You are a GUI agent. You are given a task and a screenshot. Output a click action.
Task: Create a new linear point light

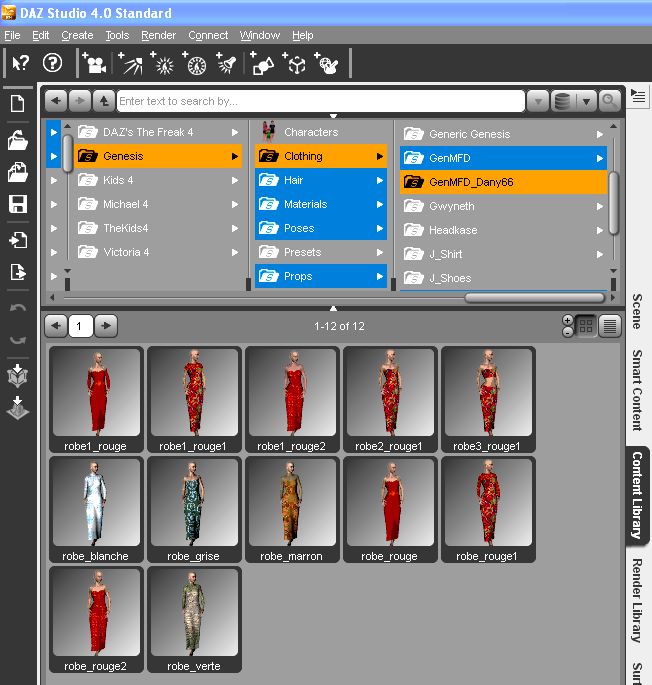point(195,63)
